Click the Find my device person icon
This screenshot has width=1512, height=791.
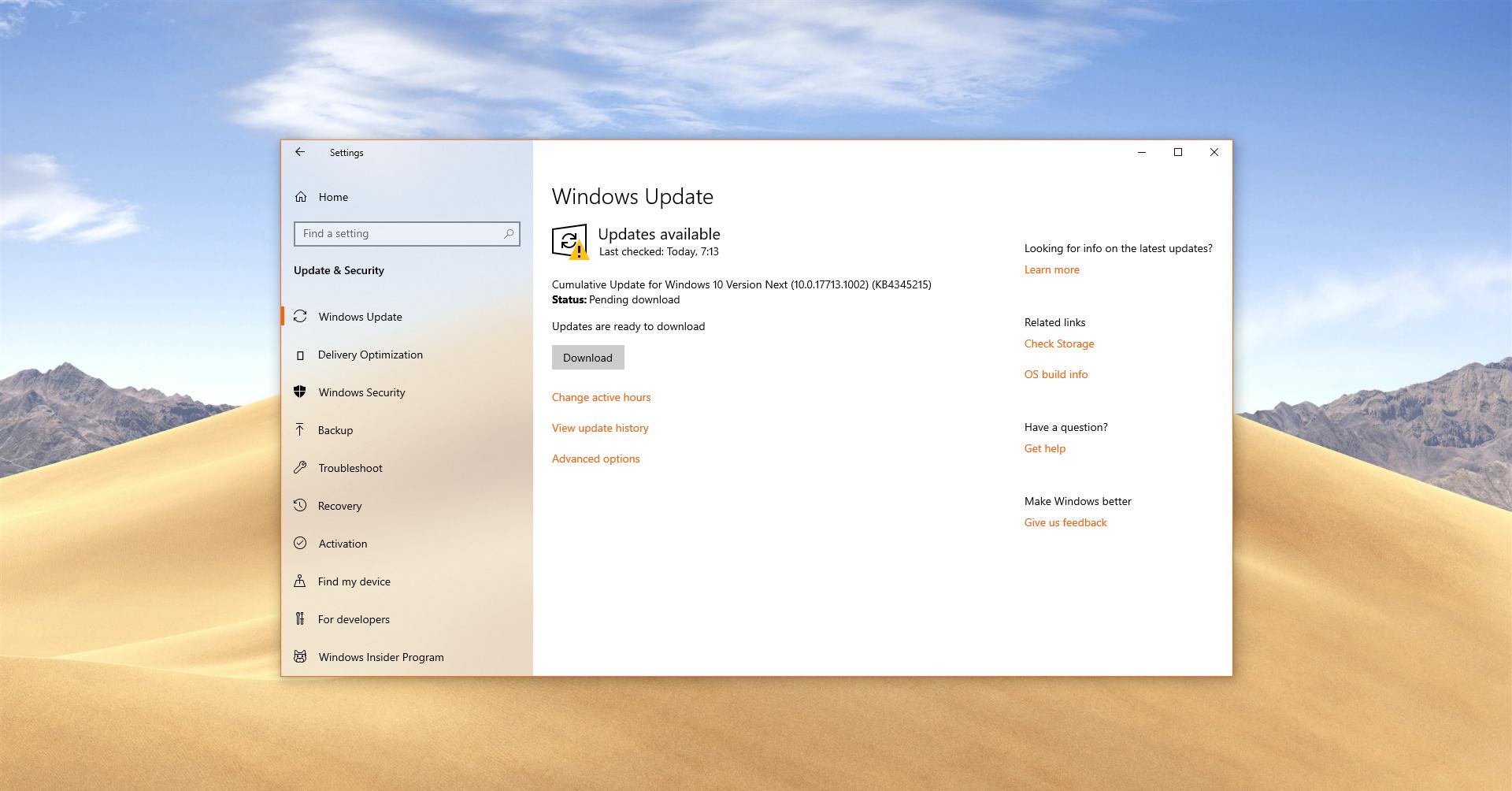pyautogui.click(x=300, y=581)
